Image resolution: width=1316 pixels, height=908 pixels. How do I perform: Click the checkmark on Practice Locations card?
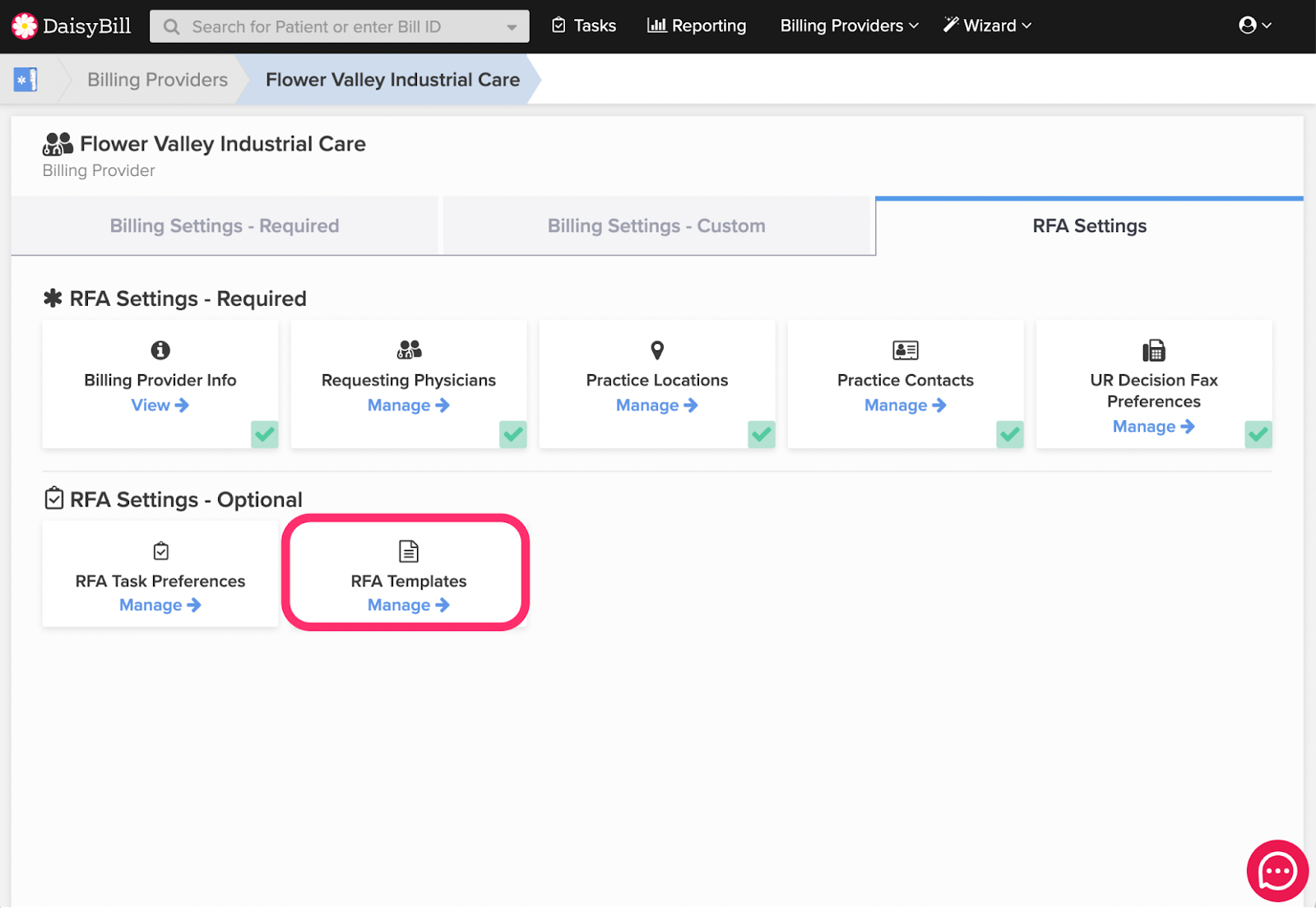(762, 434)
